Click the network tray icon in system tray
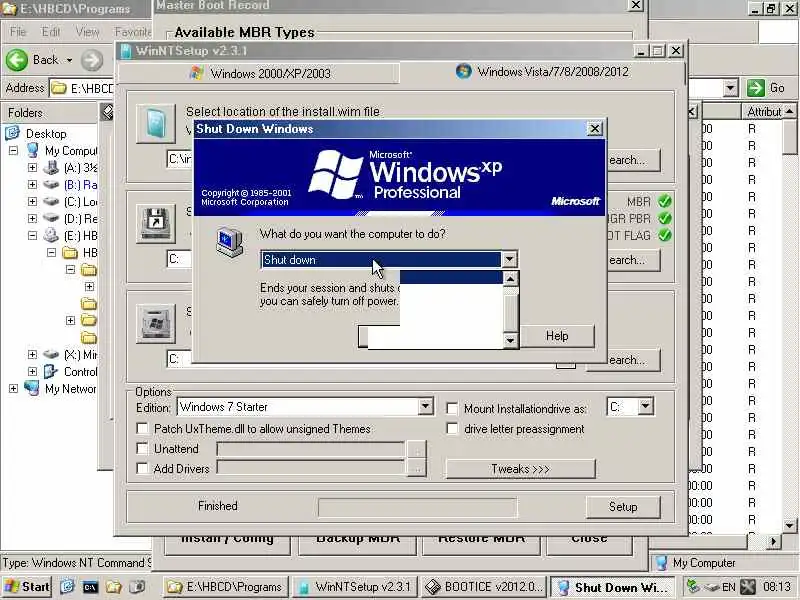Screen dimensions: 800x600 point(693,587)
